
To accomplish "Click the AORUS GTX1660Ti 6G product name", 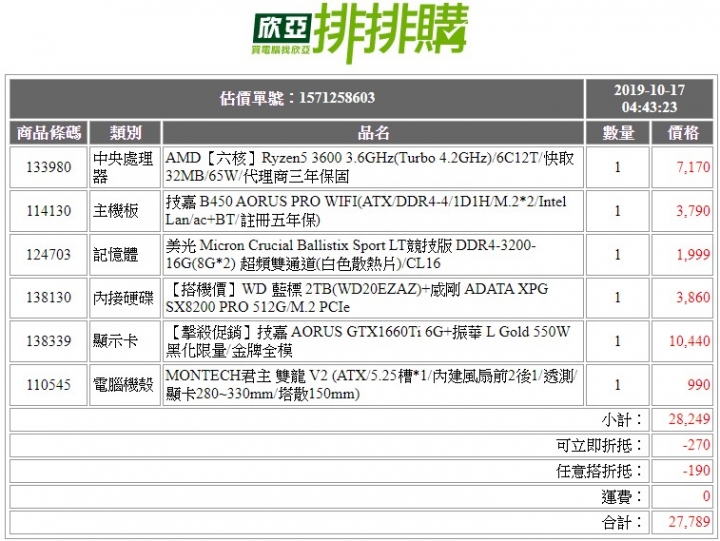I will point(368,341).
